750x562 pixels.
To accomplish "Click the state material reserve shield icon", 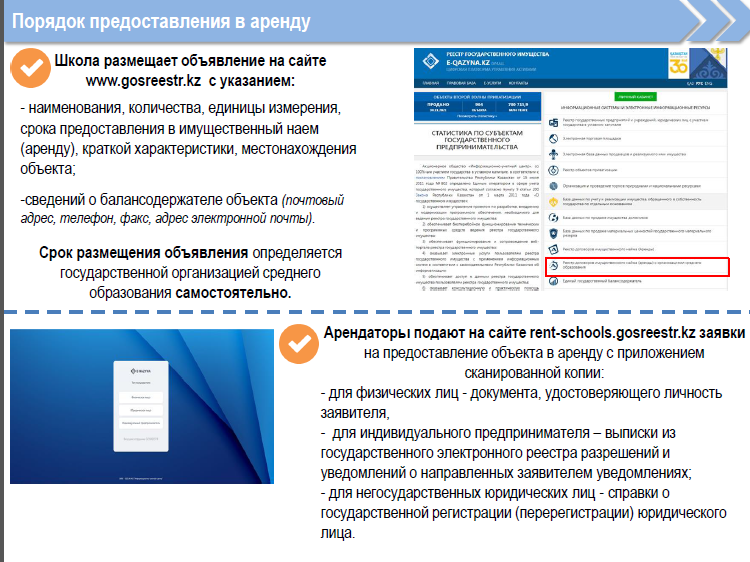I will point(553,233).
